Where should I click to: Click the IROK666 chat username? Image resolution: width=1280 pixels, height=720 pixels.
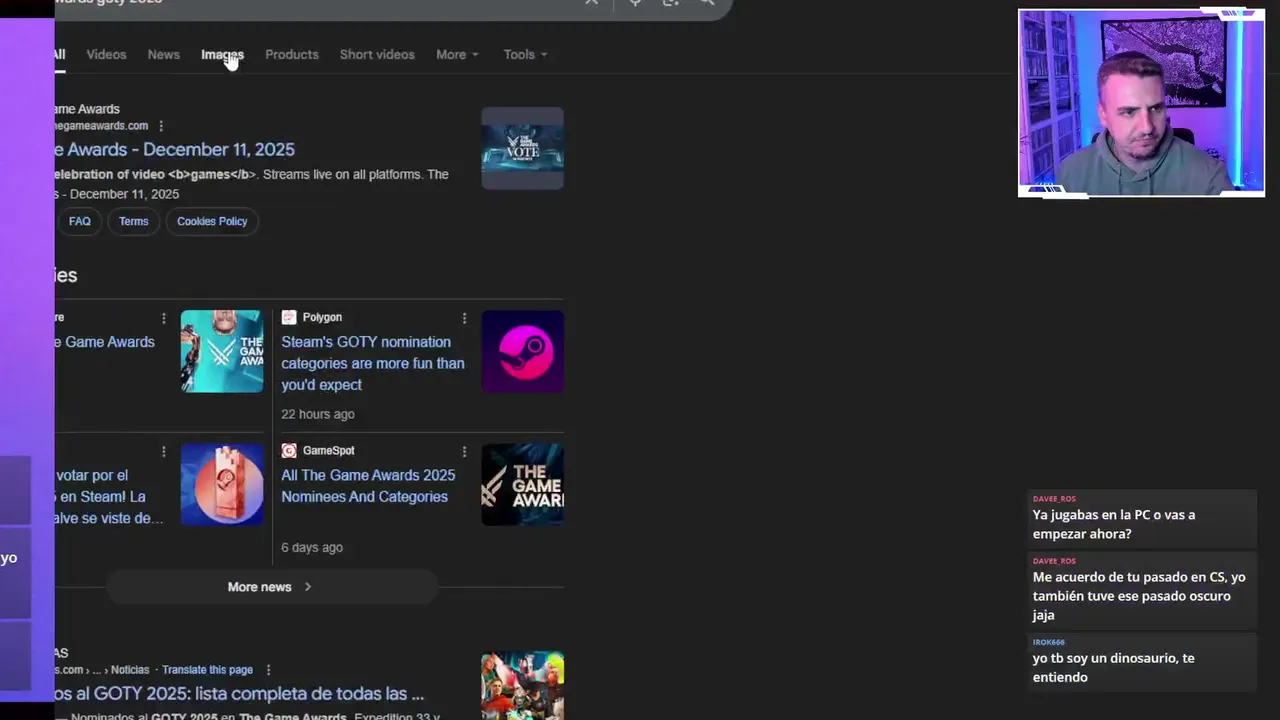pyautogui.click(x=1049, y=642)
